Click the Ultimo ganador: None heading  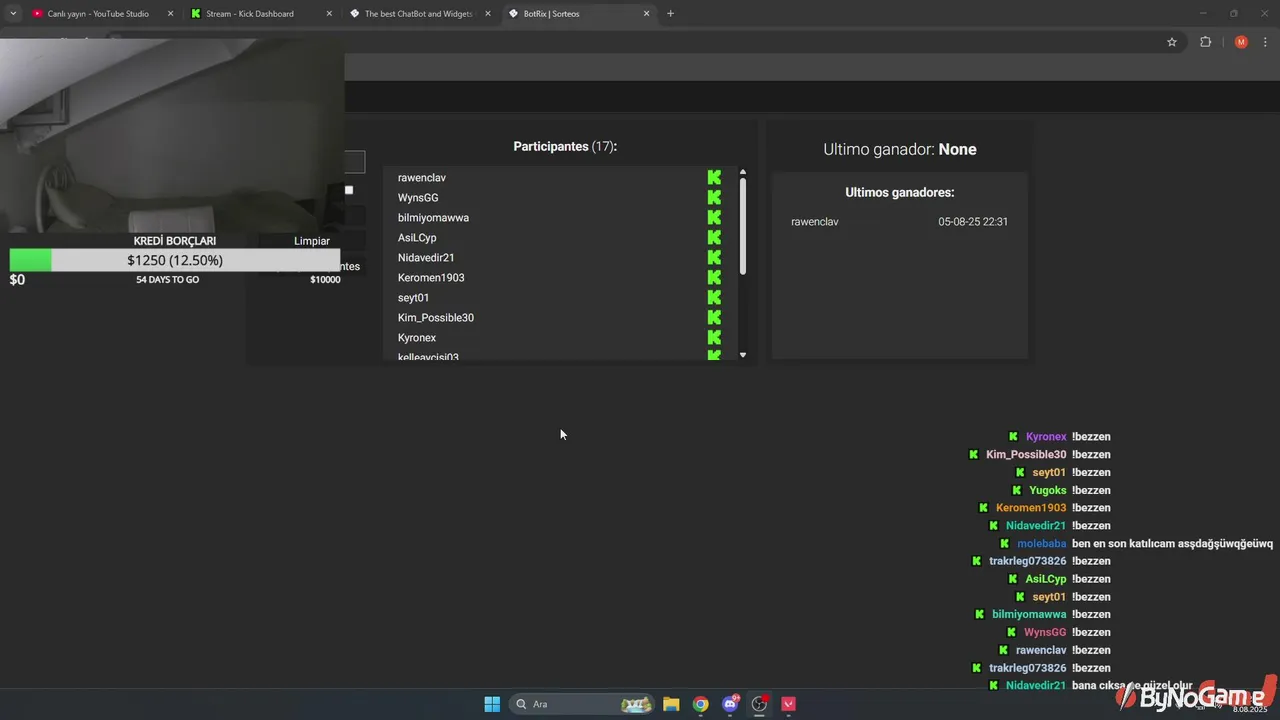[900, 149]
